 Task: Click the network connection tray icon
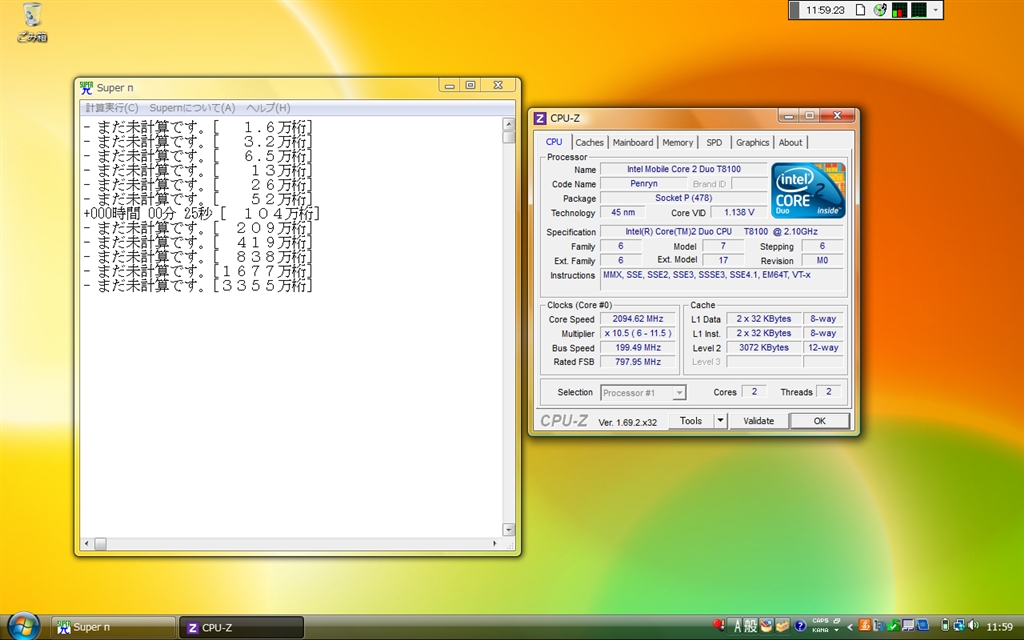960,626
